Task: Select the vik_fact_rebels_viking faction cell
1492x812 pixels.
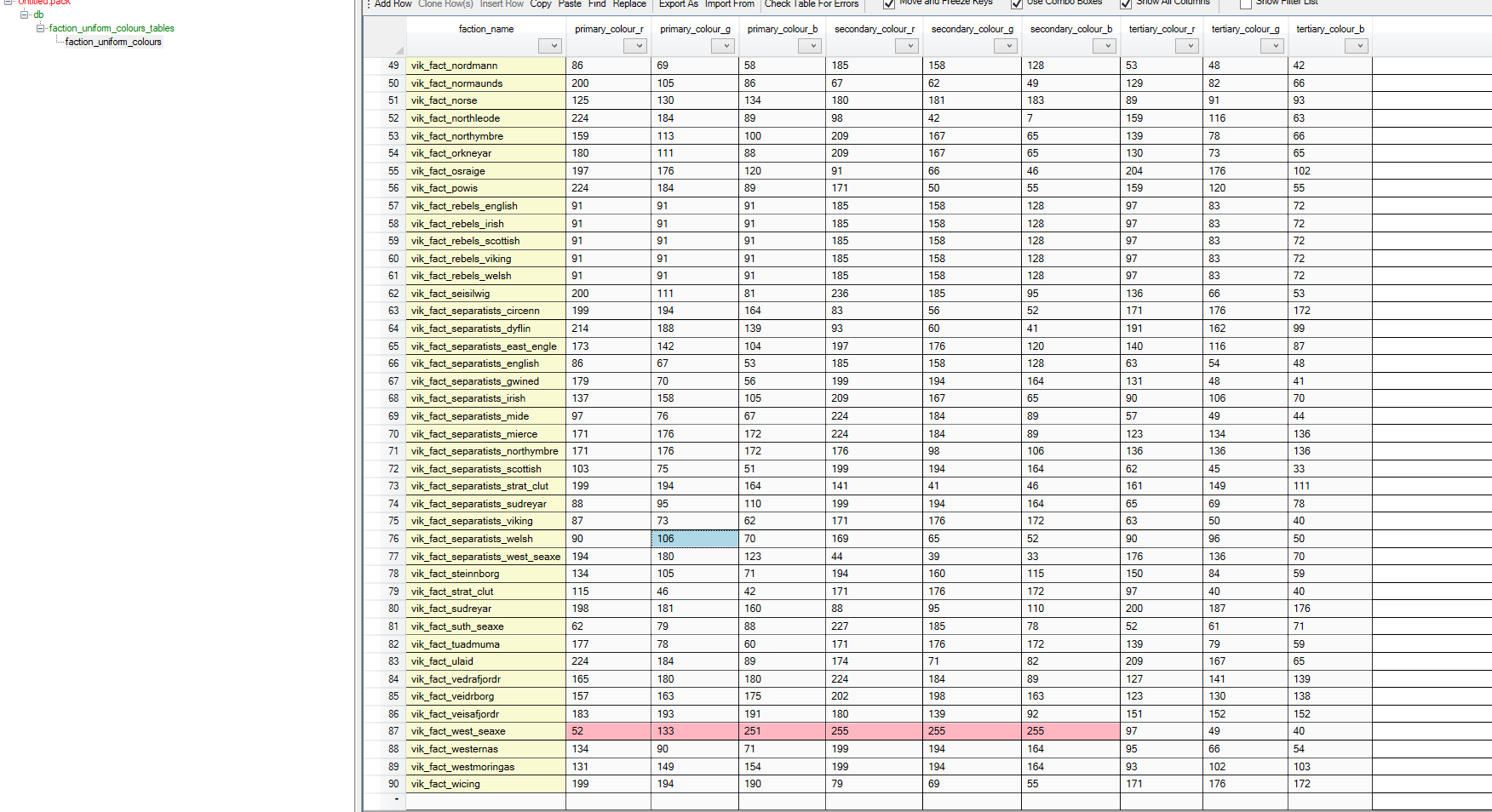Action: pos(485,259)
